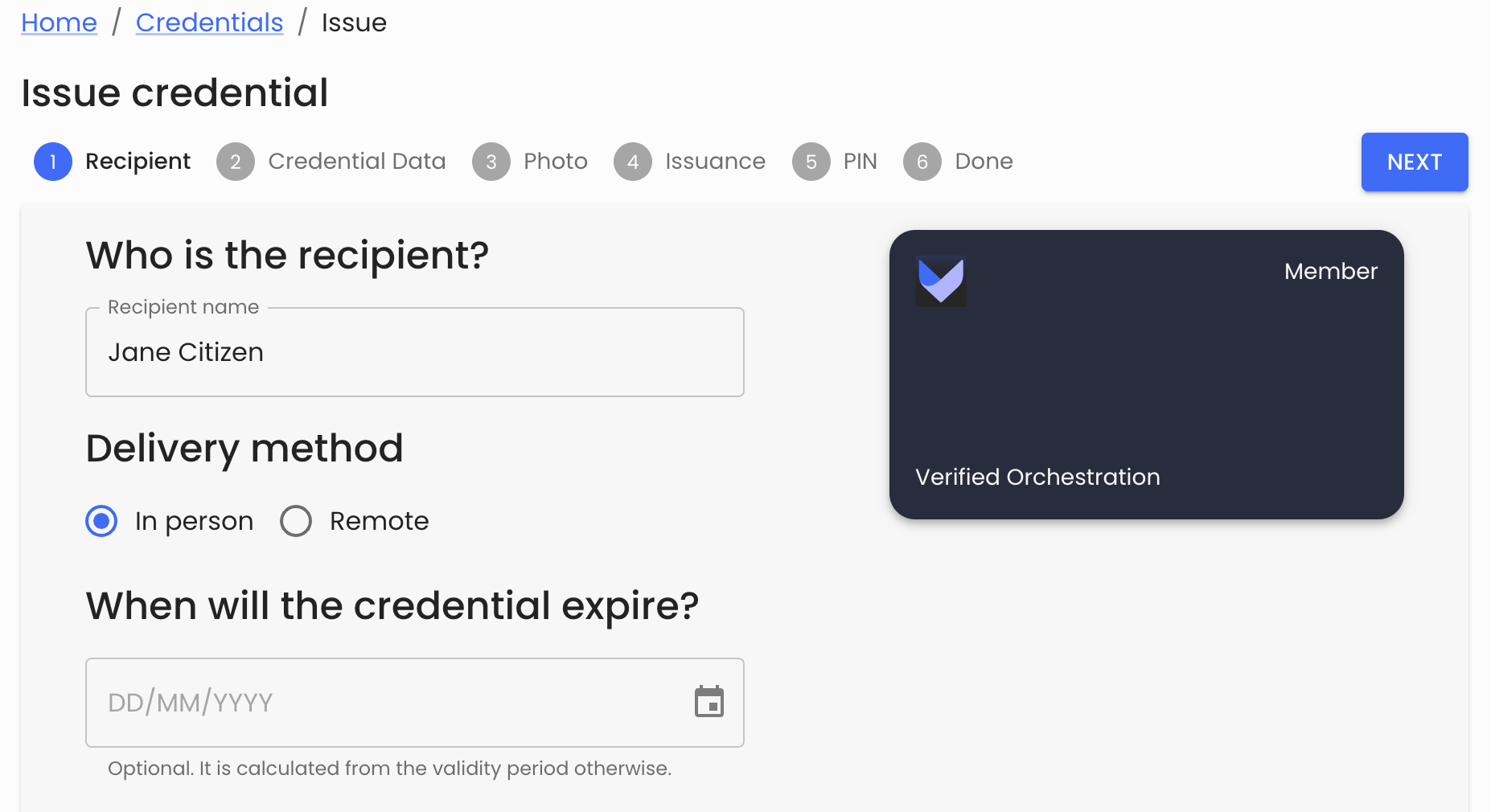Image resolution: width=1491 pixels, height=812 pixels.
Task: Open the calendar date picker icon
Action: click(708, 701)
